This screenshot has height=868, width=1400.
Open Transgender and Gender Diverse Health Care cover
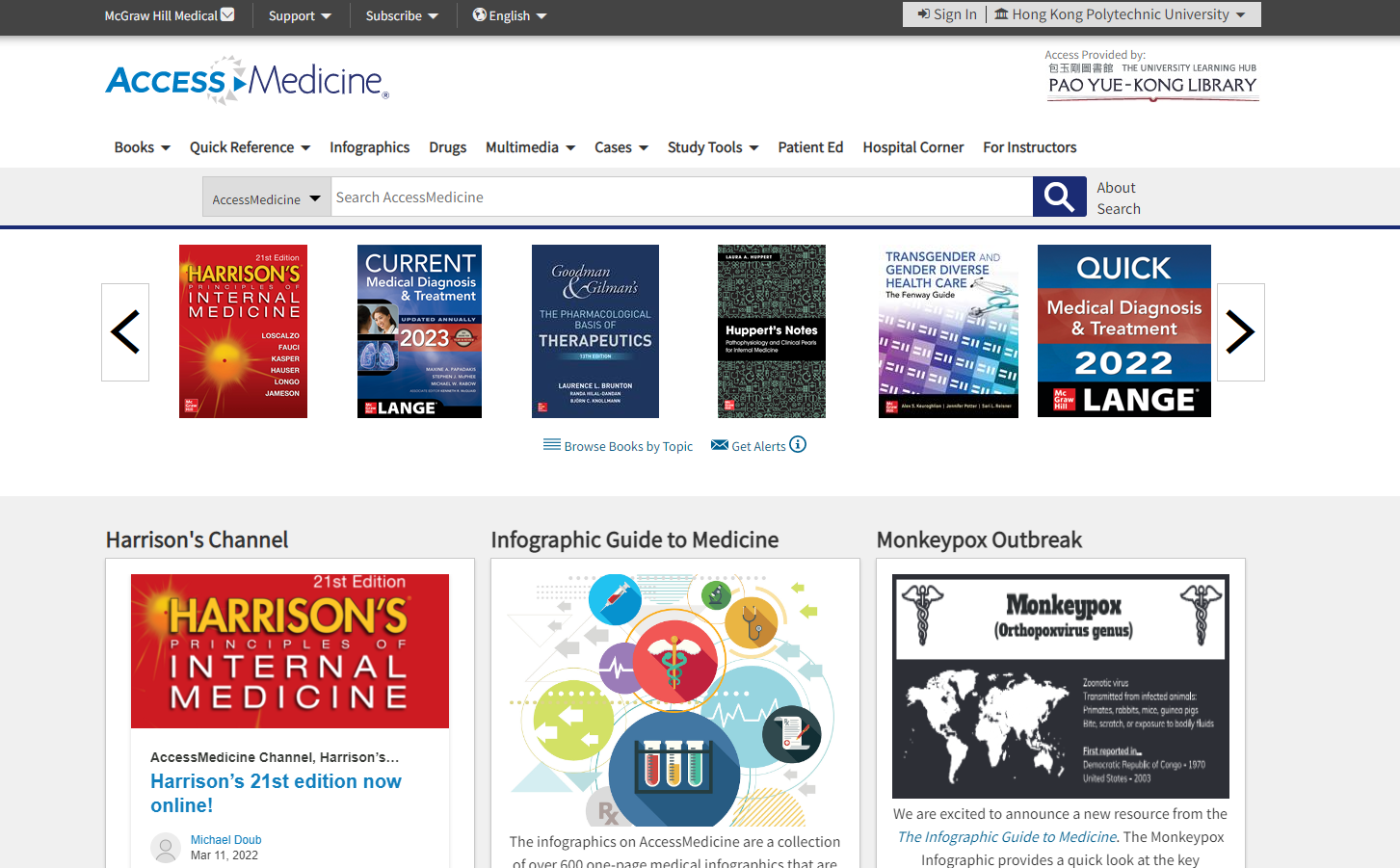948,331
